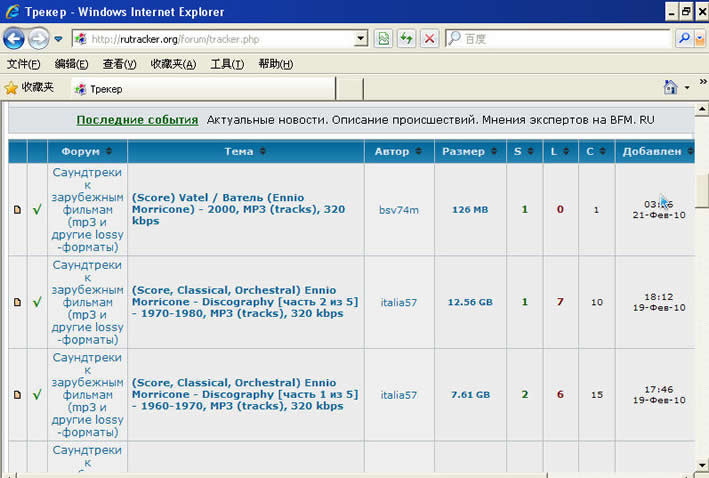Screen dimensions: 709x478
Task: Click post icon in Discography часть 1 row
Action: [17, 395]
